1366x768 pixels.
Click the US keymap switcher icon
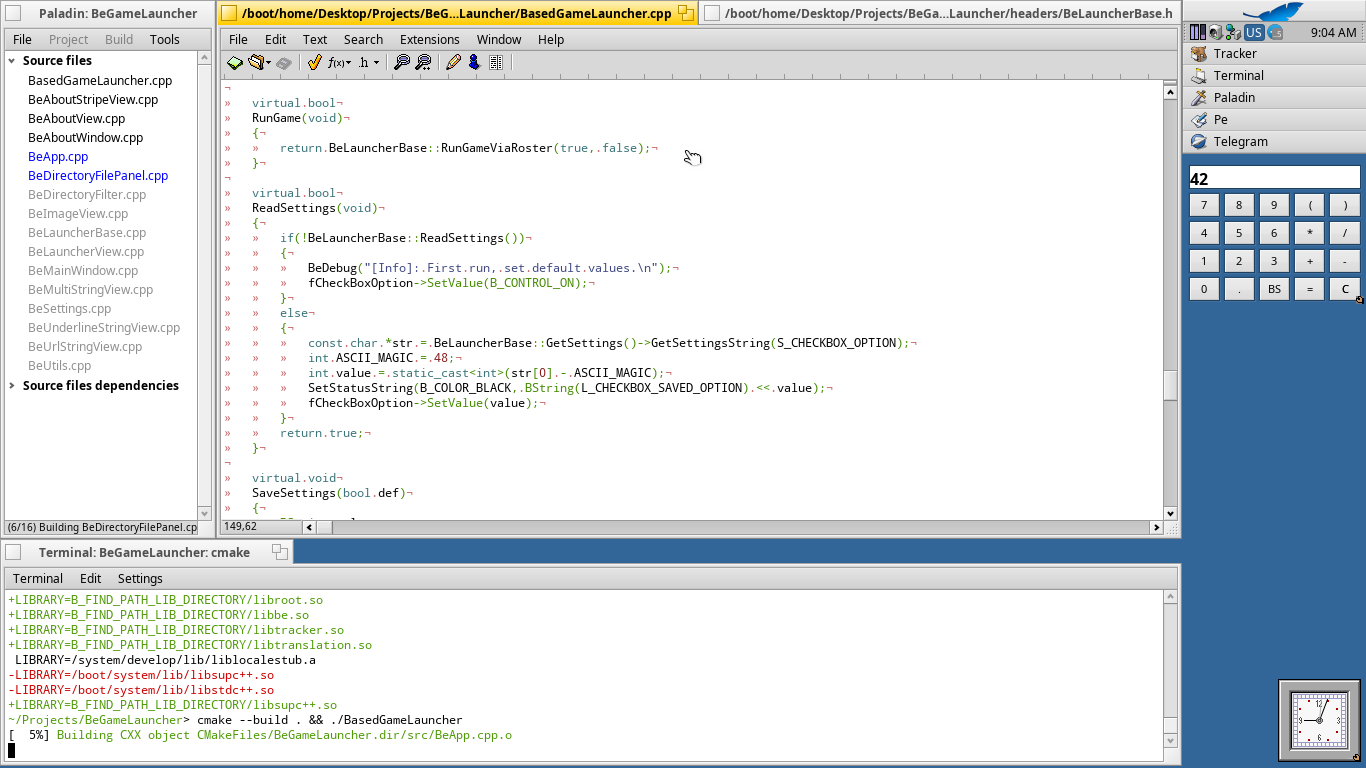(1253, 32)
